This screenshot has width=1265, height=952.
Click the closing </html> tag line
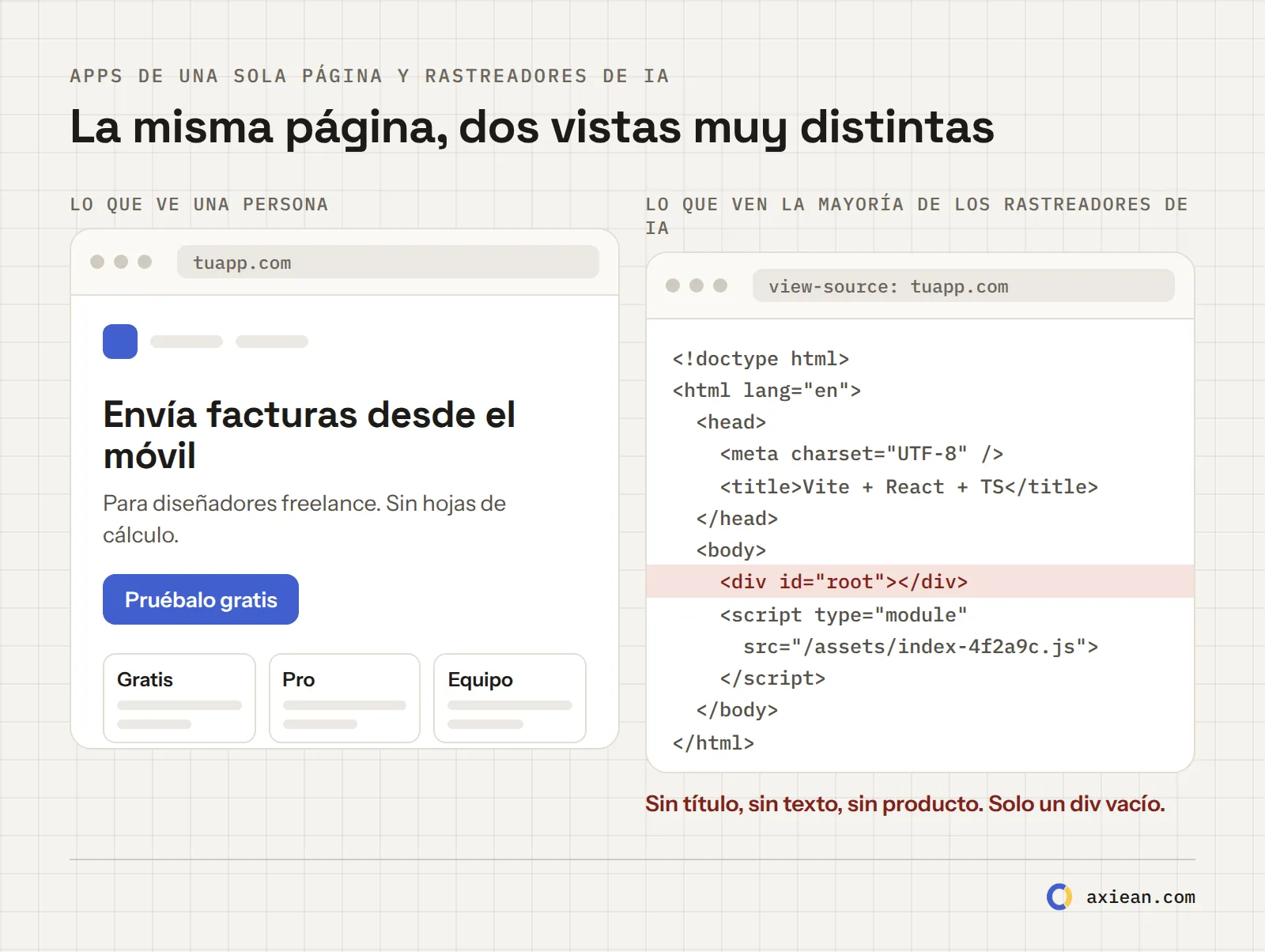click(713, 743)
